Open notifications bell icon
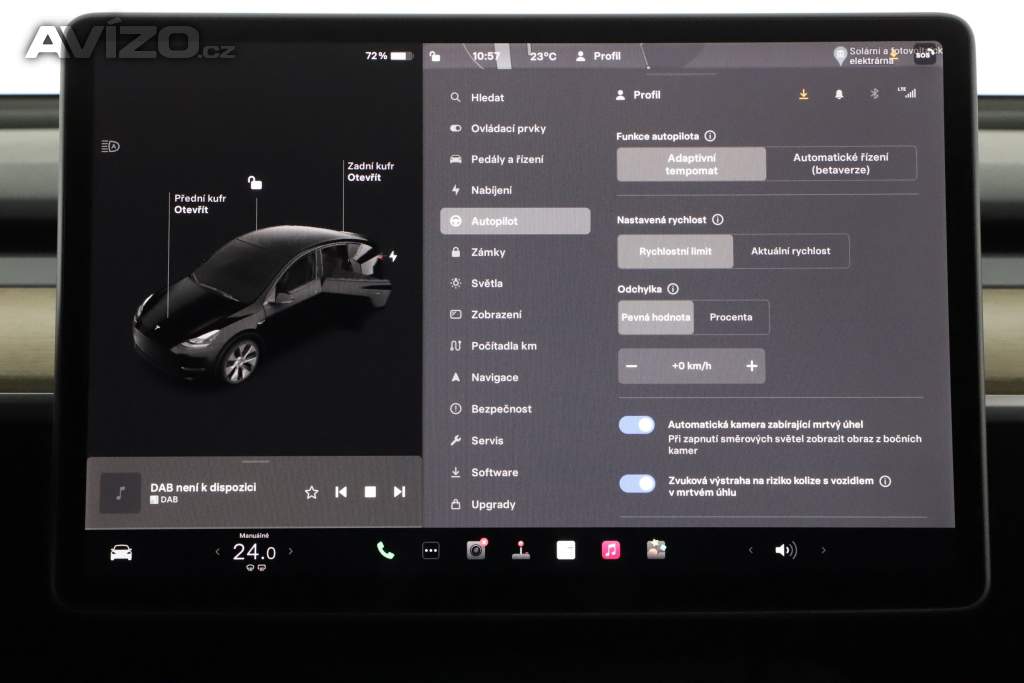Viewport: 1024px width, 683px height. (x=839, y=95)
